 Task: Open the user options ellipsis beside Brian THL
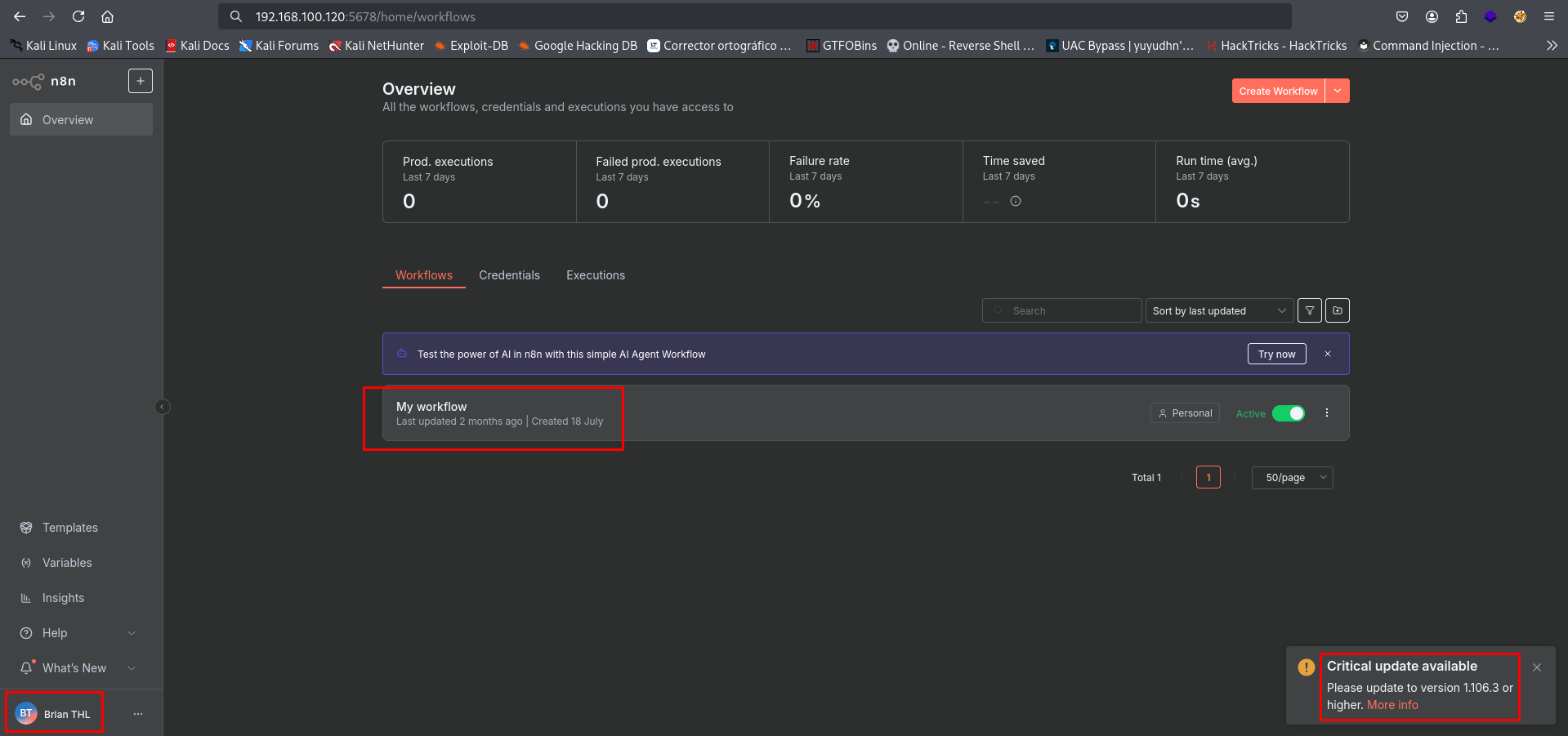[x=138, y=714]
